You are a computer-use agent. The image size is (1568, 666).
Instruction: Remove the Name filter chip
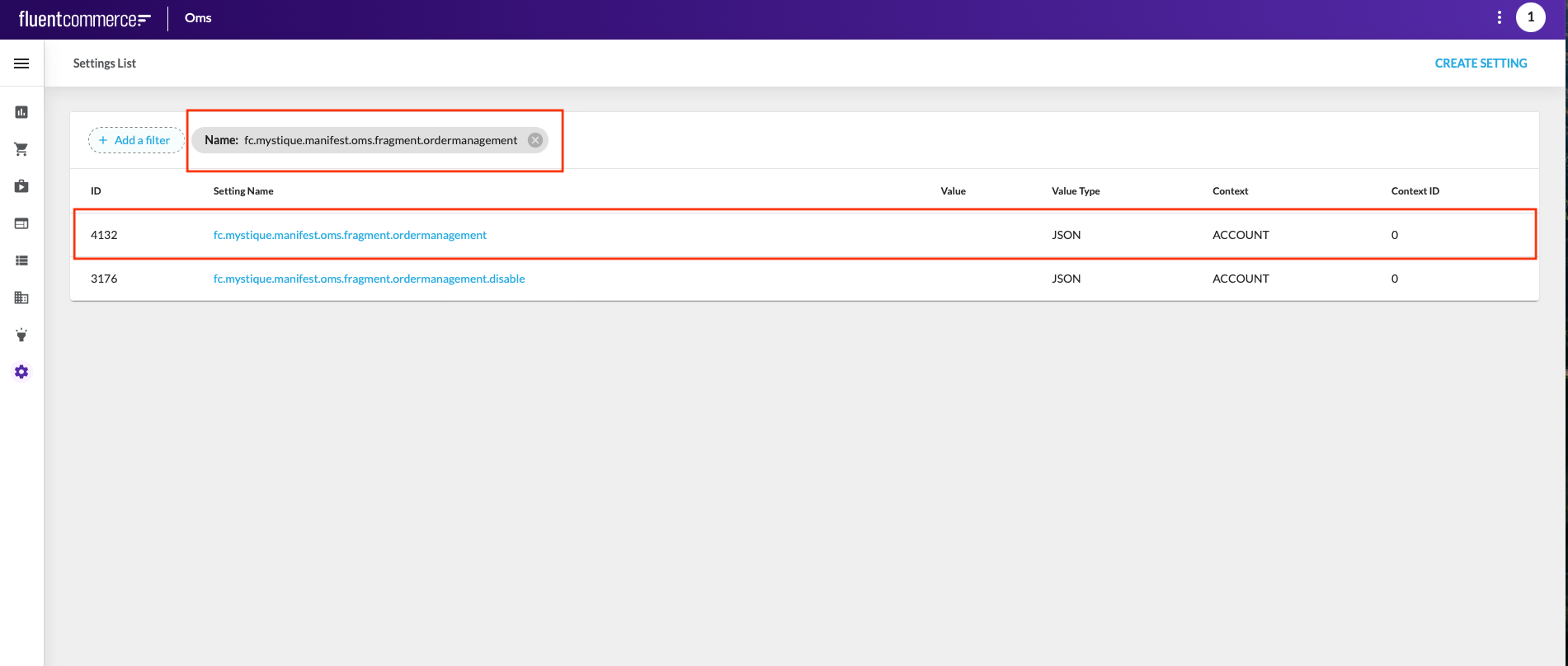point(535,140)
